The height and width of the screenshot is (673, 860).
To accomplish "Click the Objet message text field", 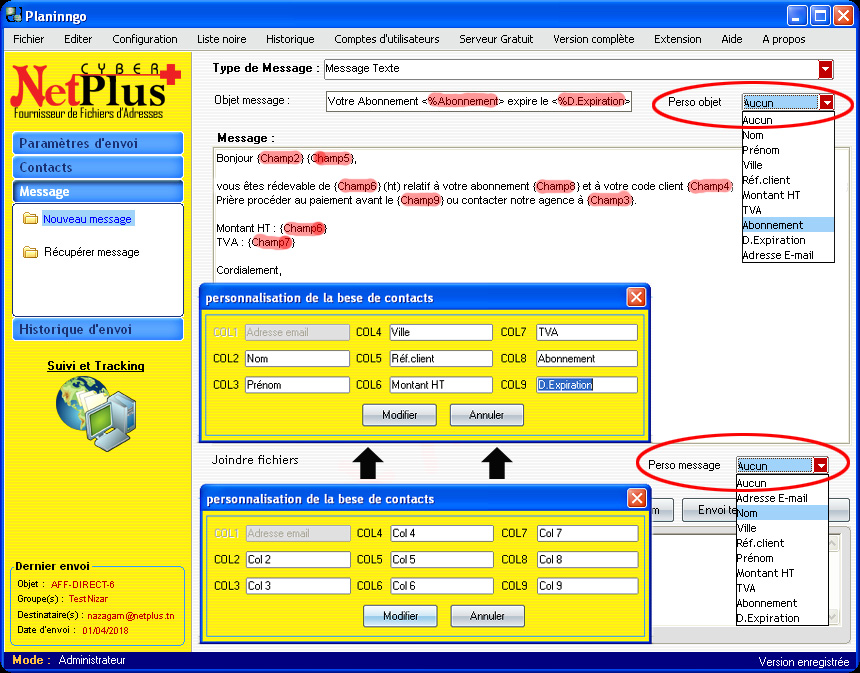I will (478, 101).
